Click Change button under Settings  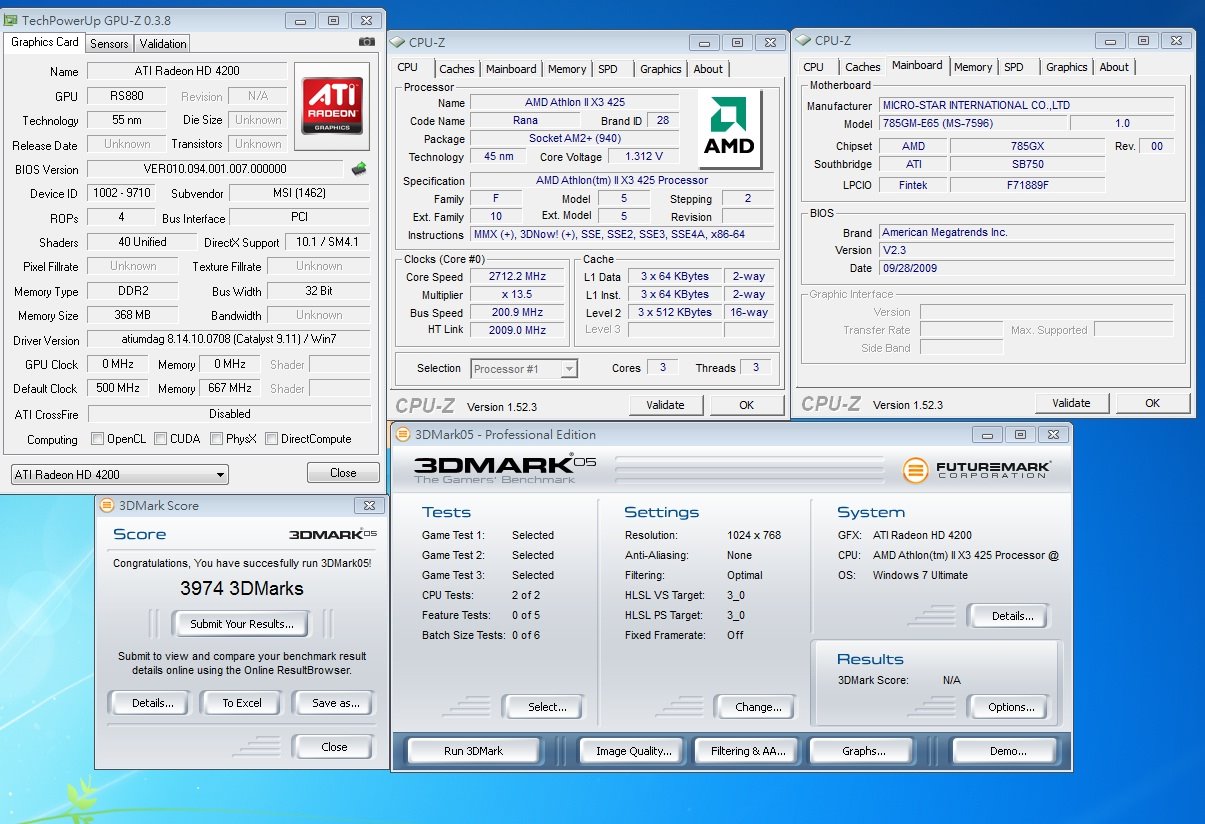coord(758,707)
